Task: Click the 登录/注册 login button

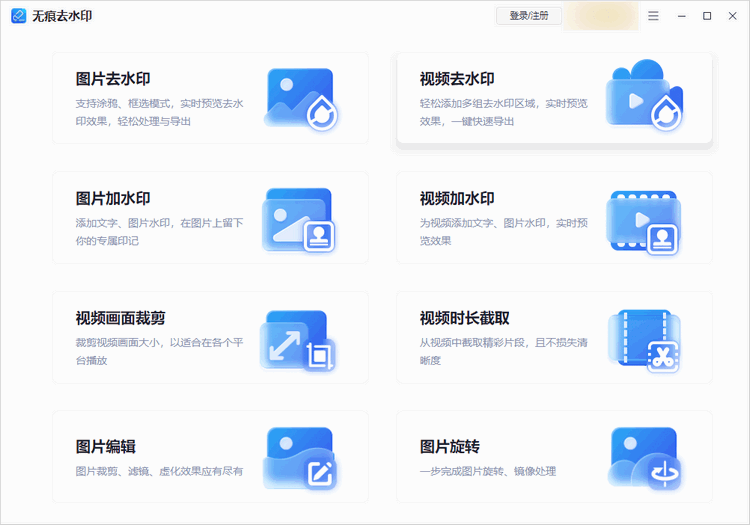Action: 529,16
